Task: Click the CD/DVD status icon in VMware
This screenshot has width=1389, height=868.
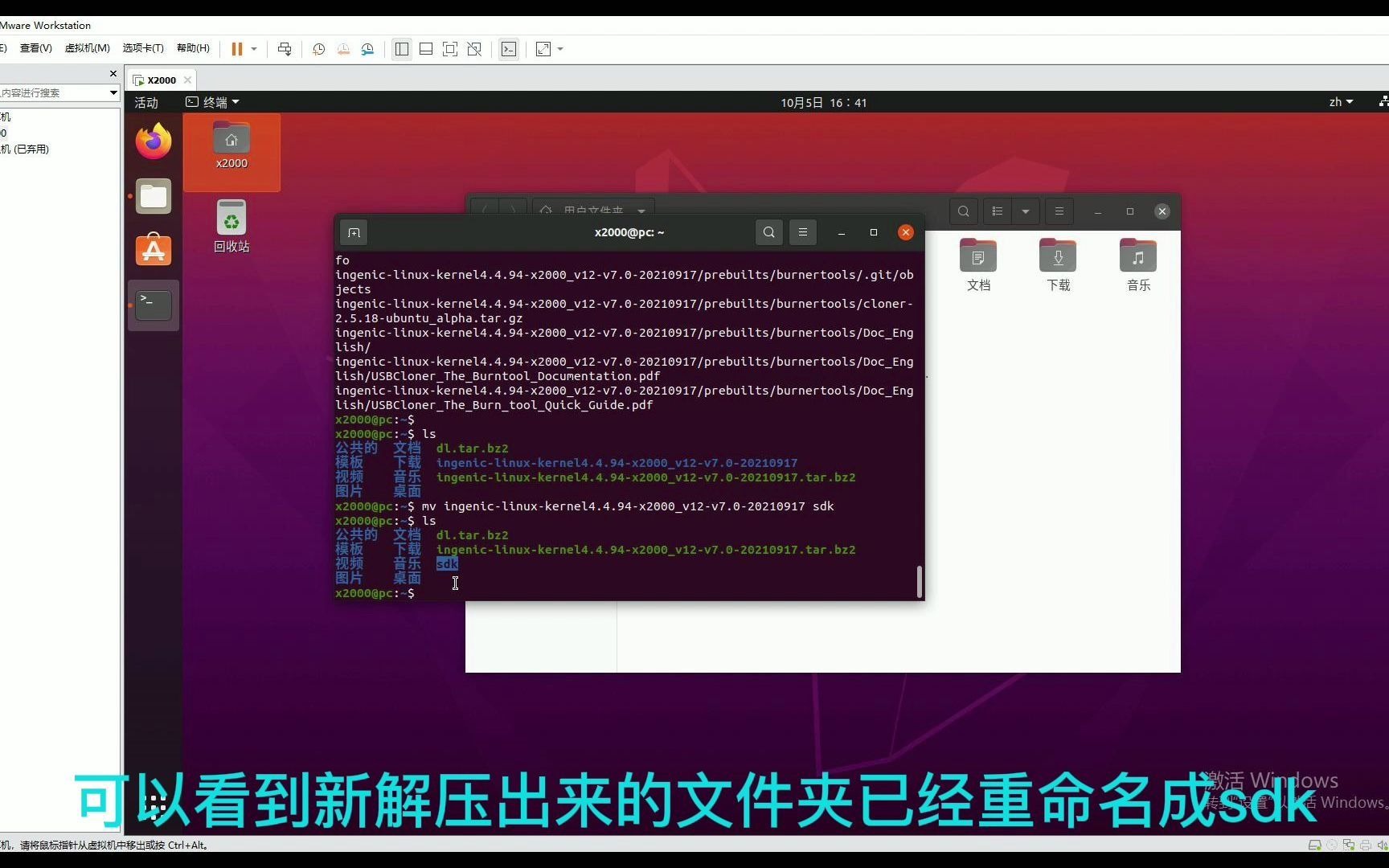Action: point(1332,845)
